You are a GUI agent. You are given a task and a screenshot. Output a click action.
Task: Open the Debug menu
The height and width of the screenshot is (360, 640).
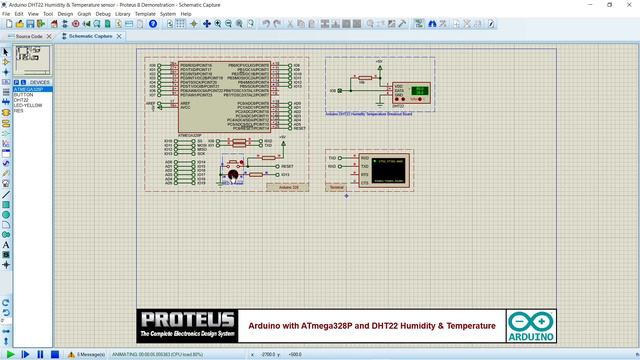click(103, 14)
